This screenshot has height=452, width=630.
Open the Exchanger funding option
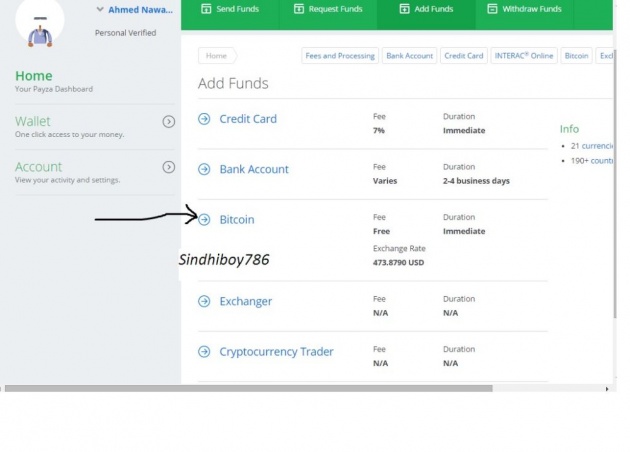245,301
